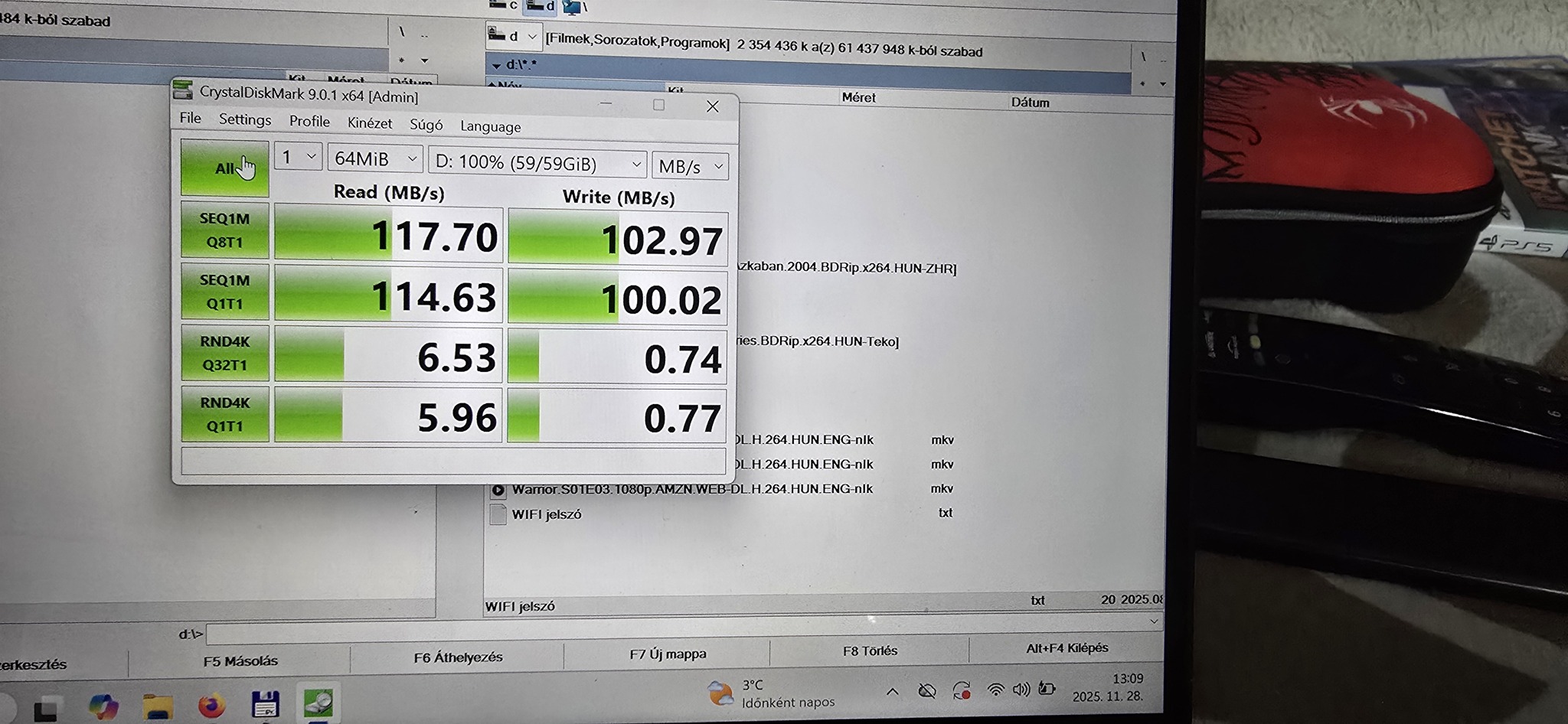1568x724 pixels.
Task: Run the SEQ1M Q1T1 test
Action: pos(225,292)
